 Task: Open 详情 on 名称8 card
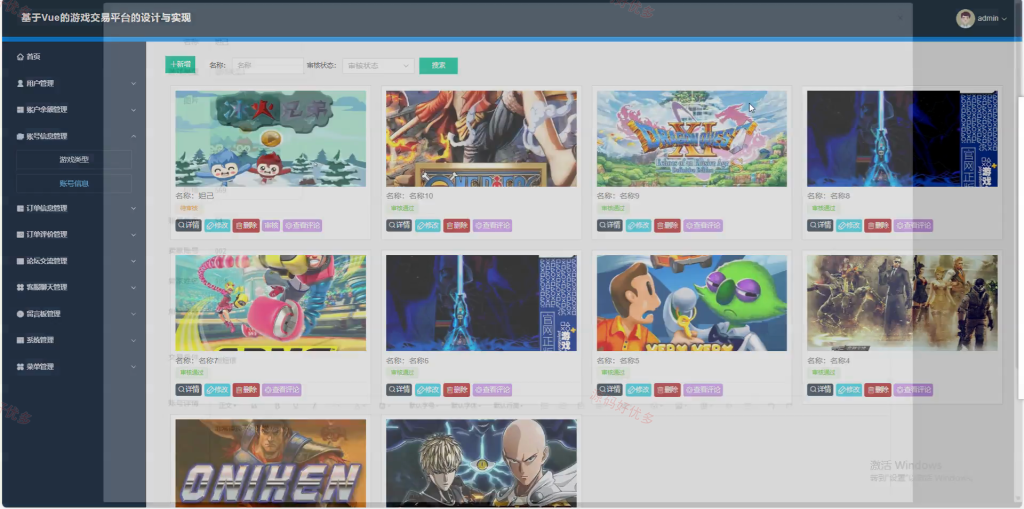(820, 225)
